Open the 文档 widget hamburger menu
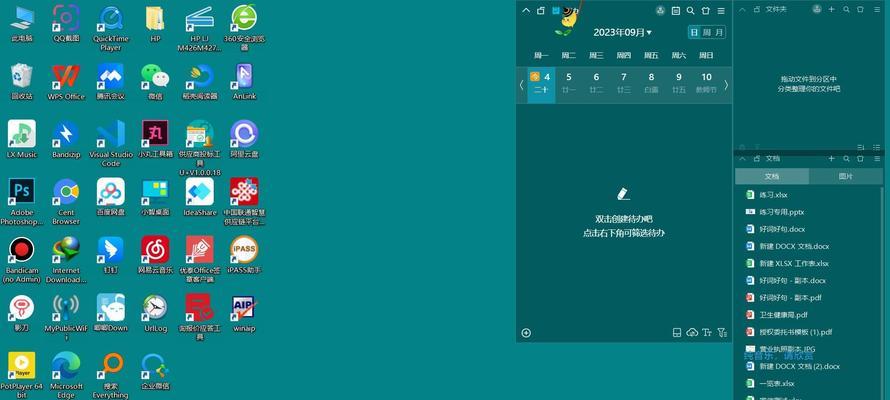This screenshot has height=400, width=890. coord(878,159)
